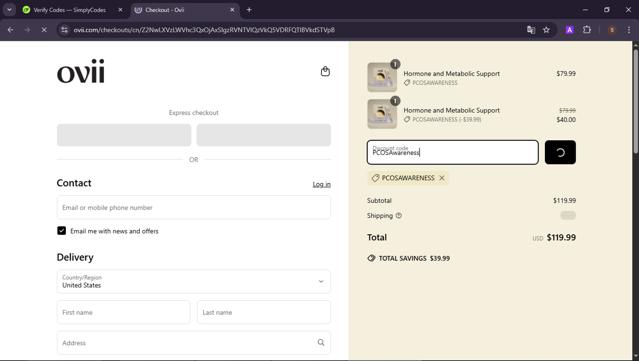Image resolution: width=639 pixels, height=361 pixels.
Task: Open the Chrome three-dot menu
Action: click(x=629, y=30)
